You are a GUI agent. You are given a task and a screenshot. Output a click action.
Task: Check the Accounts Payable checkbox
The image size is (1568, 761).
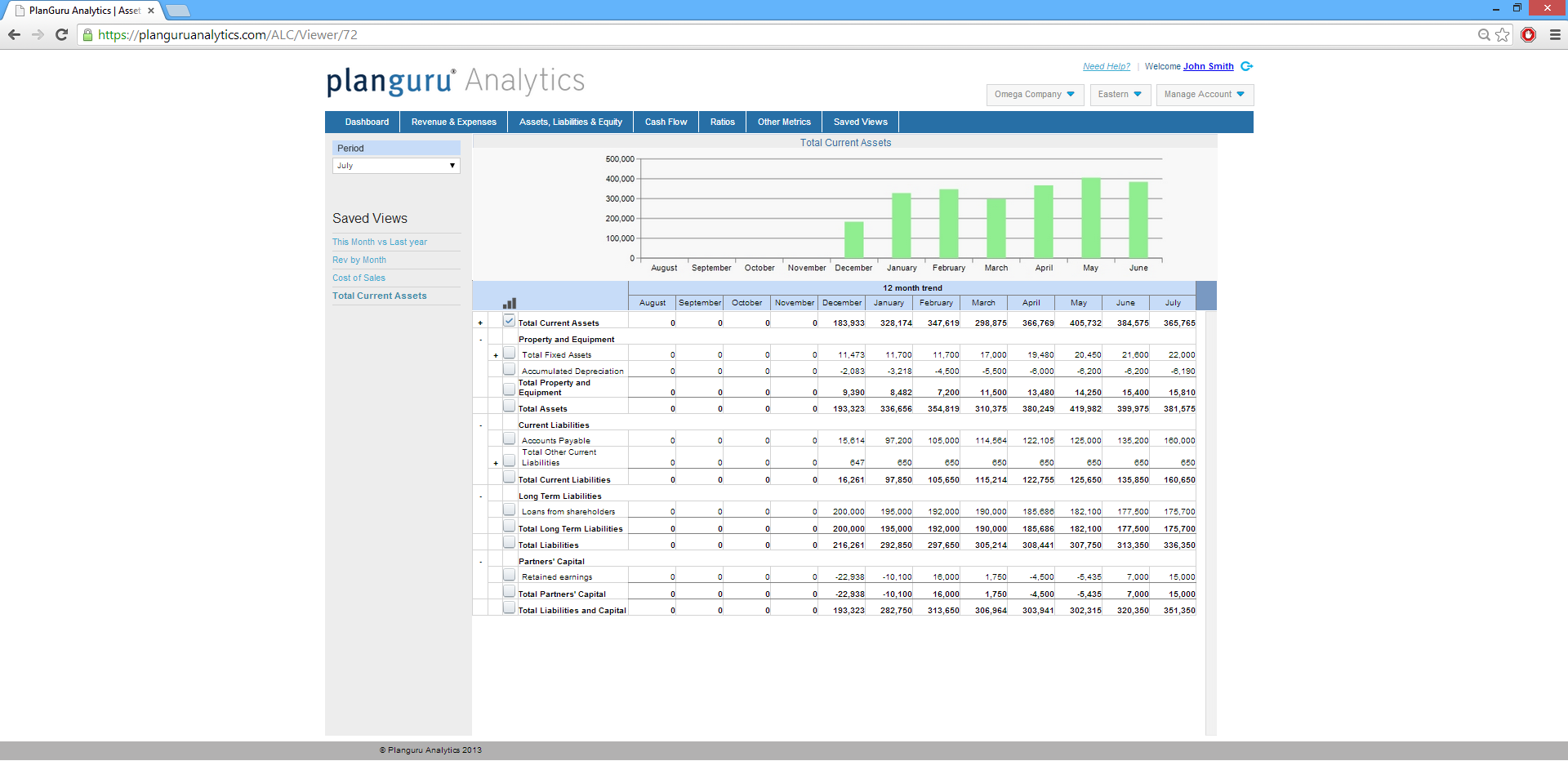[x=510, y=438]
